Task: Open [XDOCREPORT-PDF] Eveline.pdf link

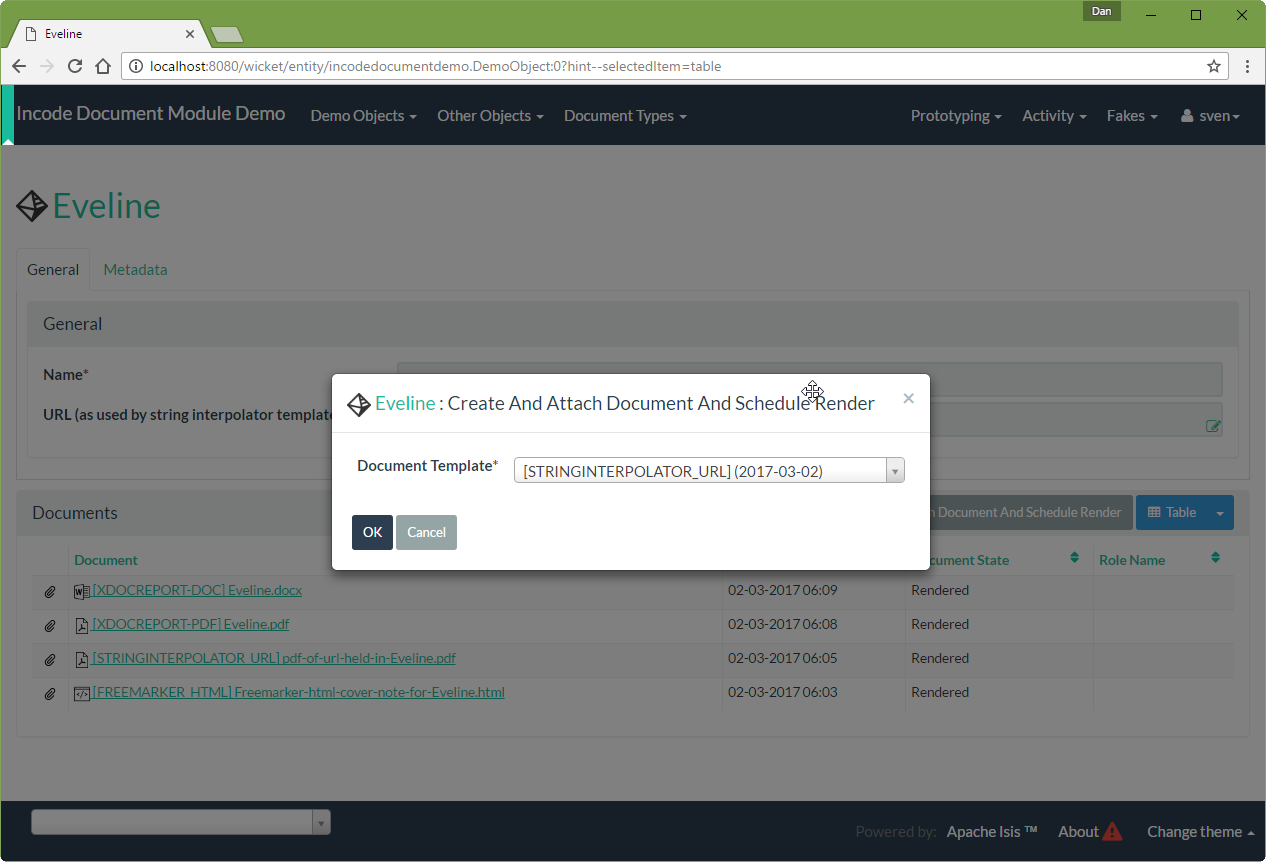Action: pos(191,624)
